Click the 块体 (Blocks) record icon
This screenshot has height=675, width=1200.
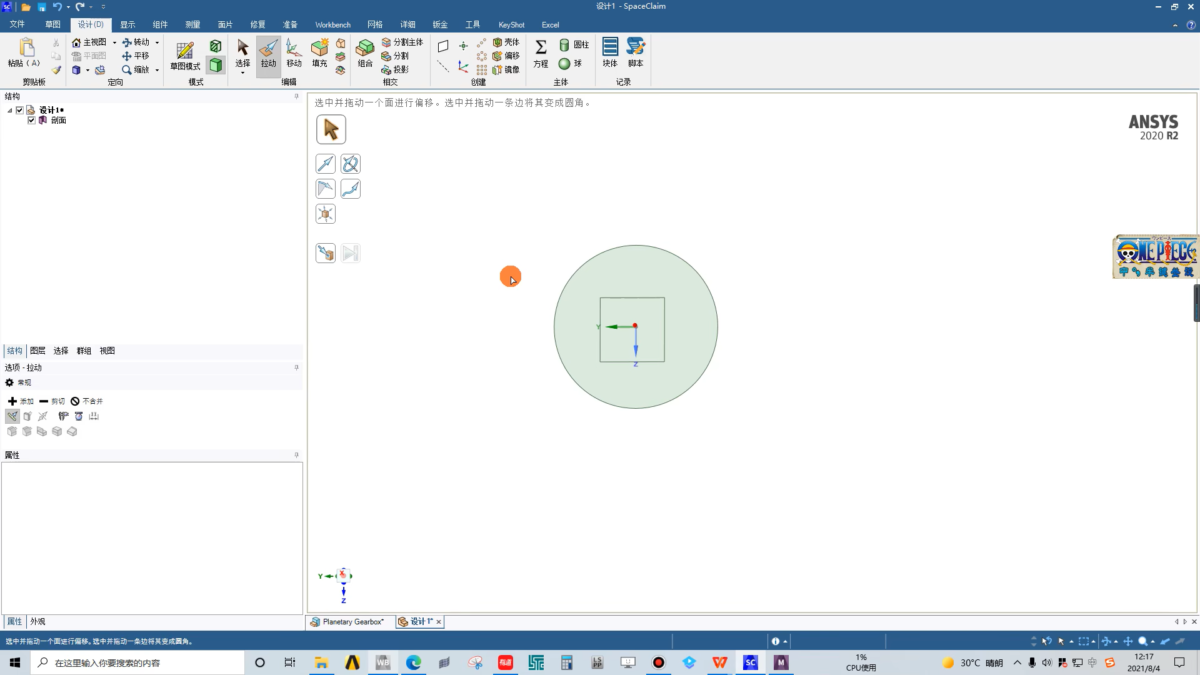(x=610, y=52)
